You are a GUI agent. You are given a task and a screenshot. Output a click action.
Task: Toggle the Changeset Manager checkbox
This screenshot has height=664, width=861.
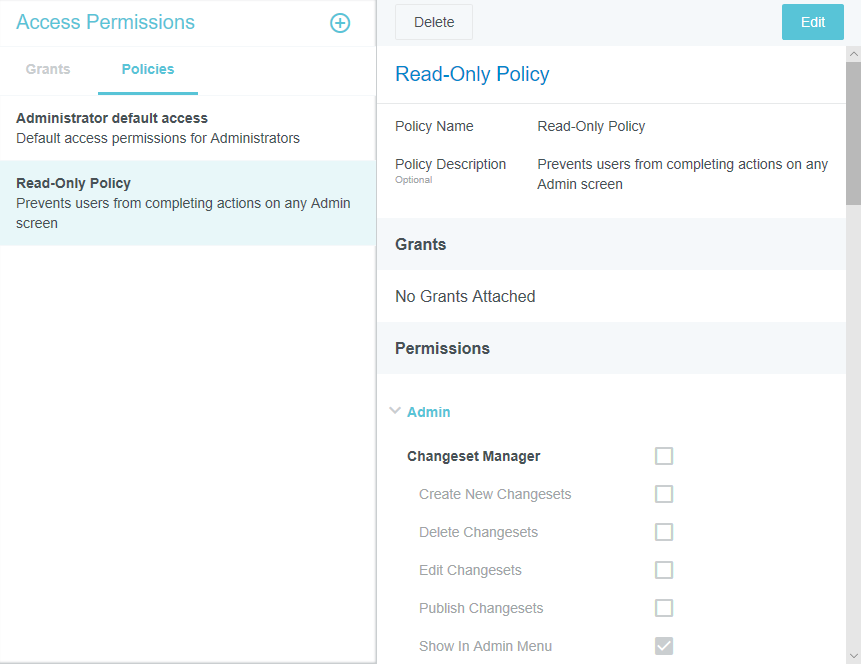click(x=664, y=456)
